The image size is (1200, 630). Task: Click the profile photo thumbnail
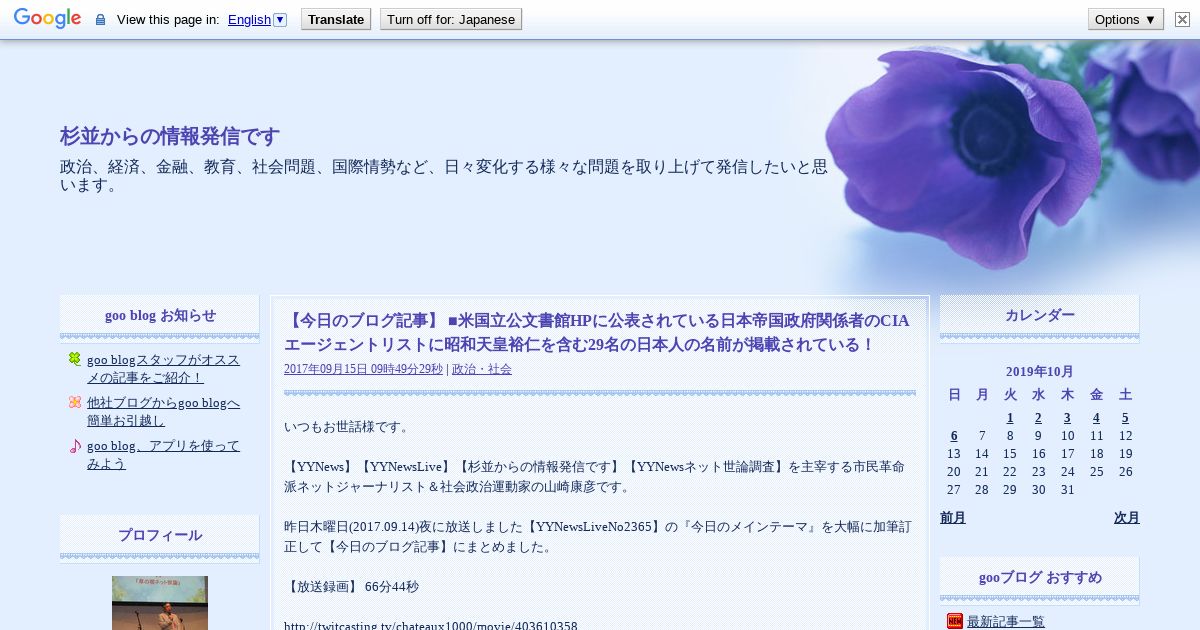coord(160,603)
